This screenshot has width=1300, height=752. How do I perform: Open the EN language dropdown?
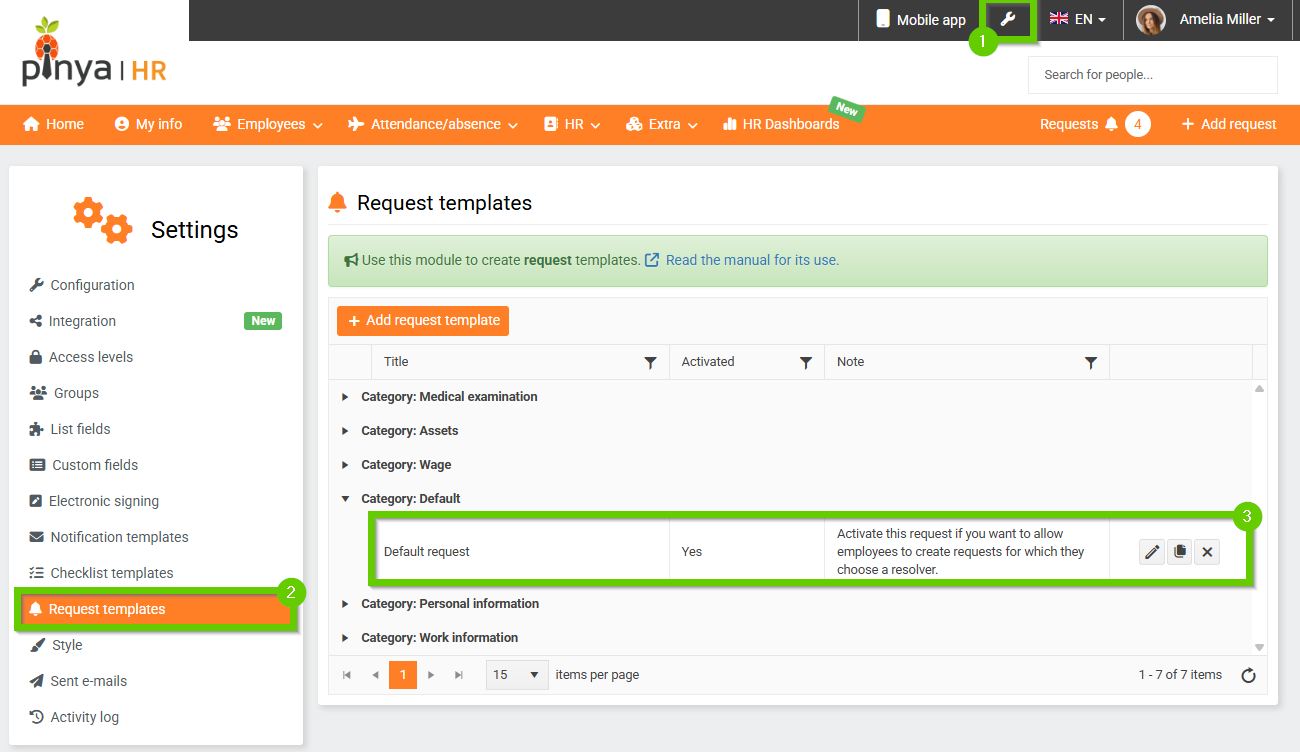tap(1077, 20)
